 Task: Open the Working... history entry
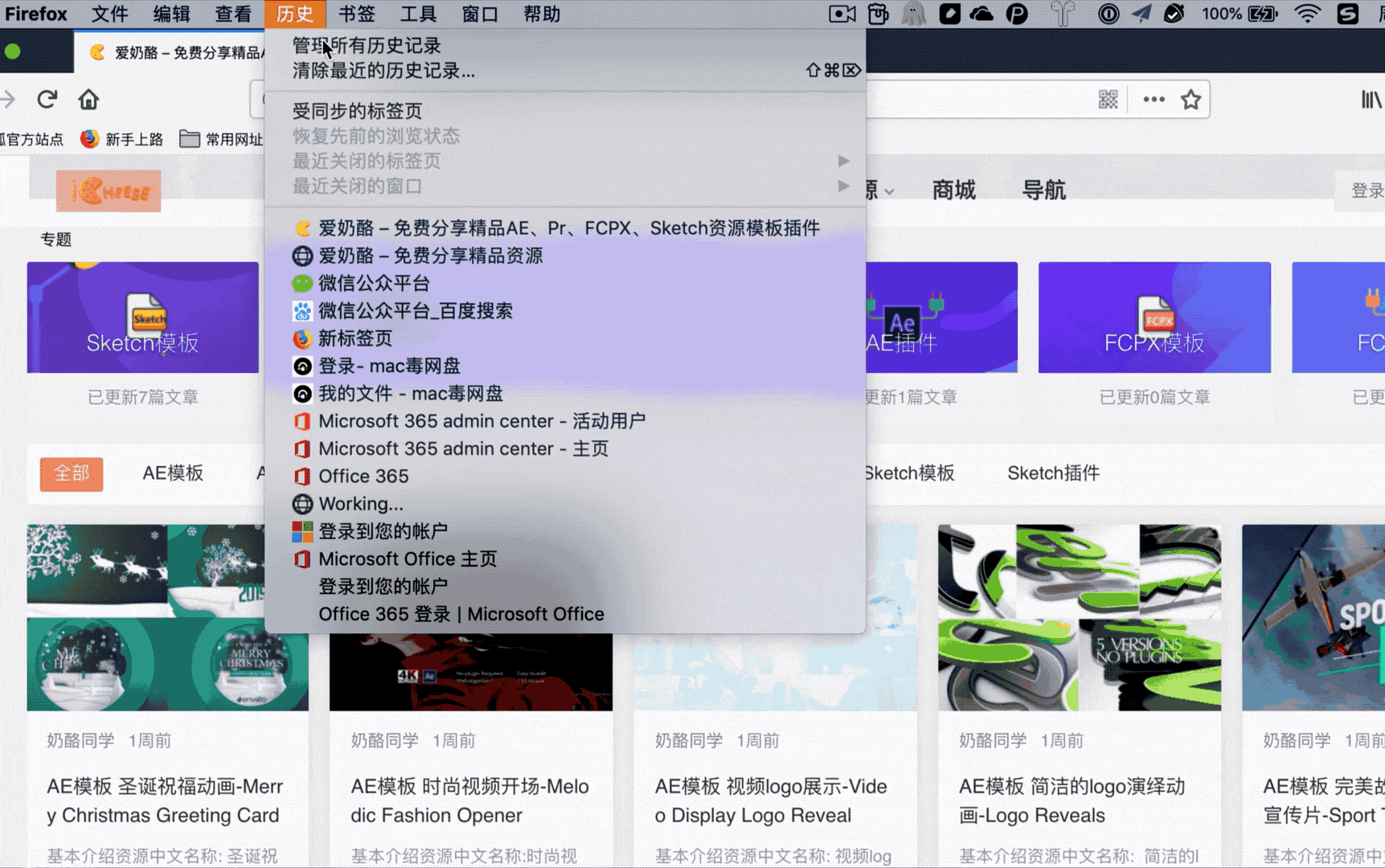[565, 504]
